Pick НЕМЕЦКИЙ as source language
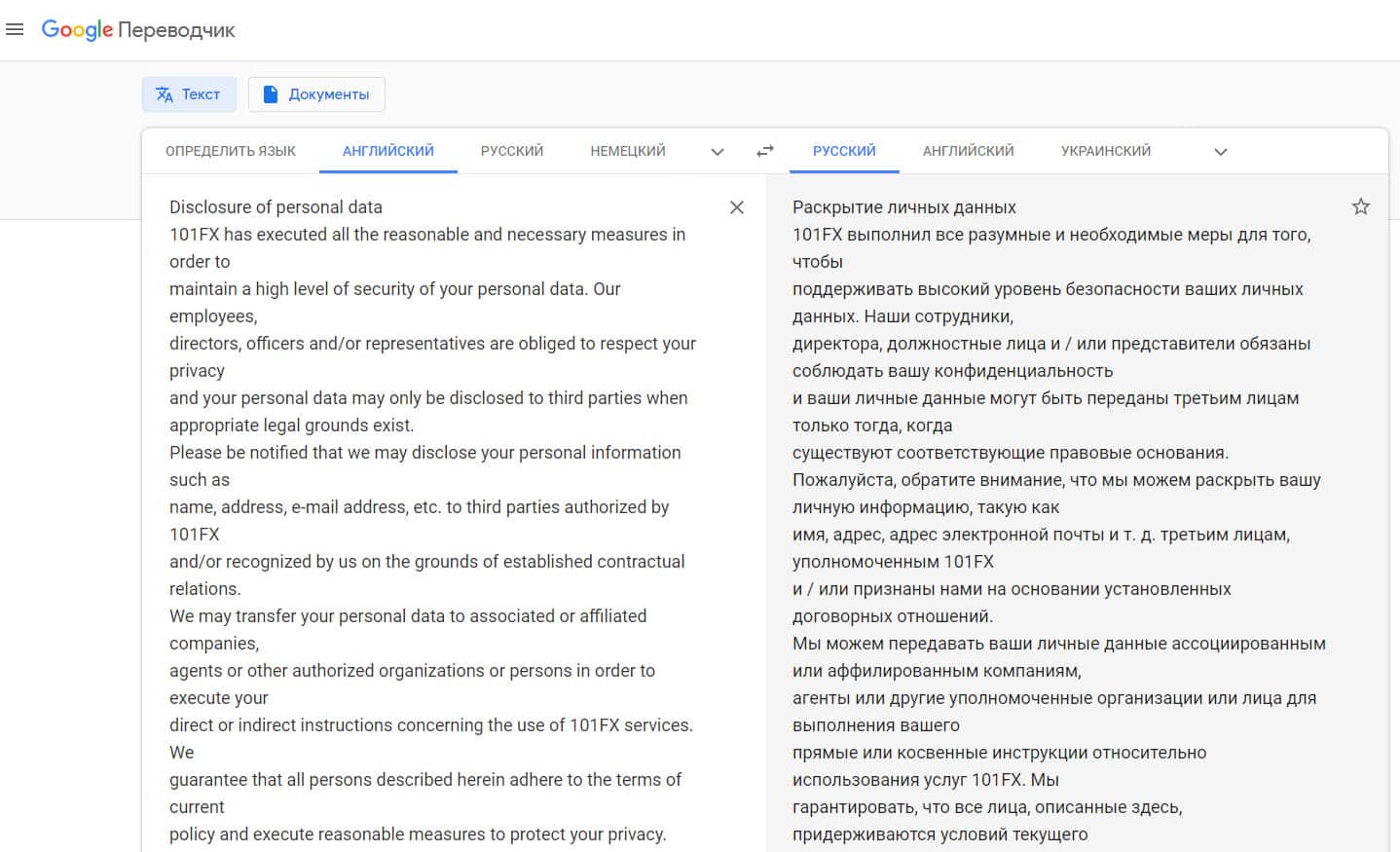The image size is (1400, 852). (x=628, y=151)
